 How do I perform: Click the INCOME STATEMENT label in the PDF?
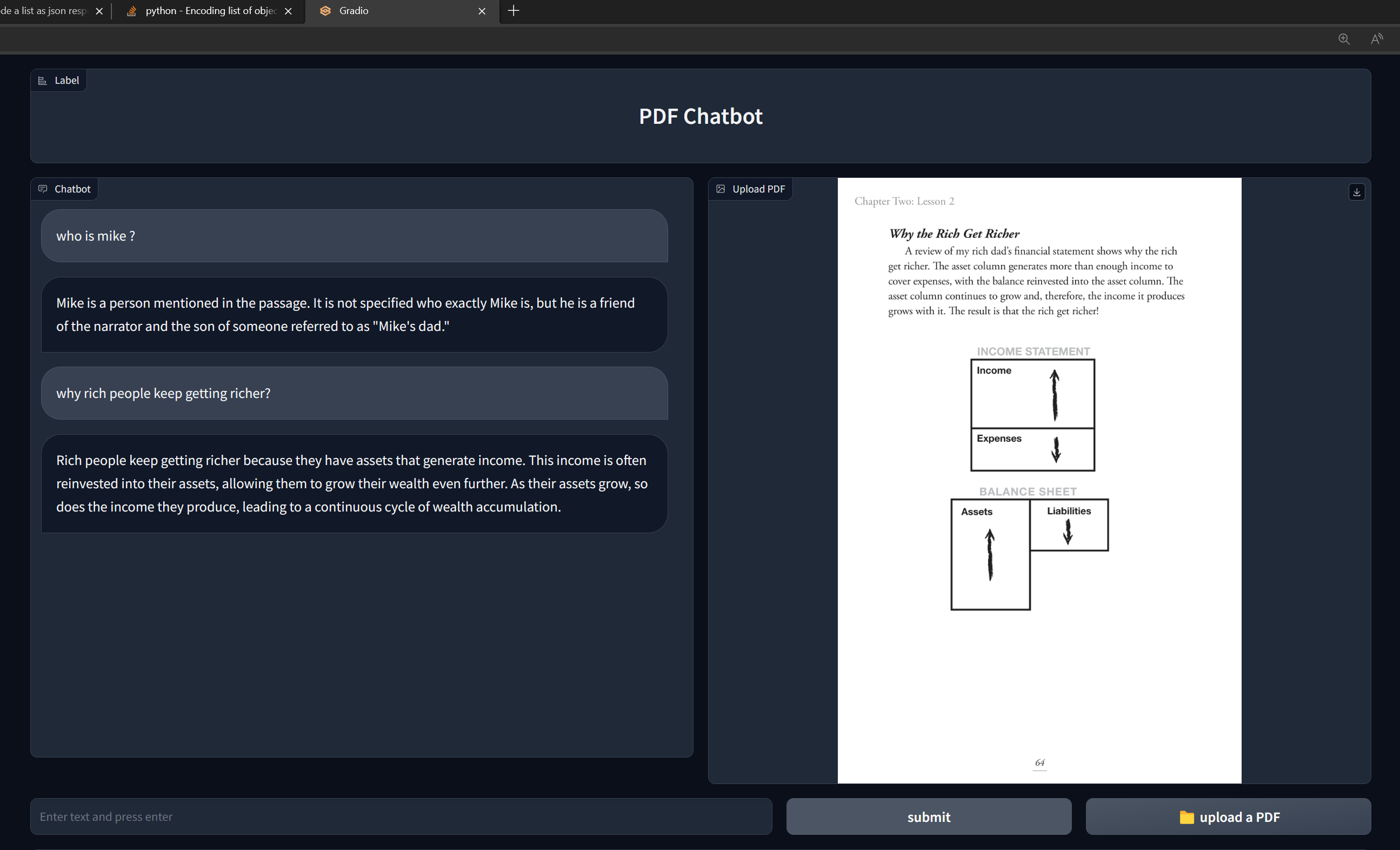[1033, 351]
